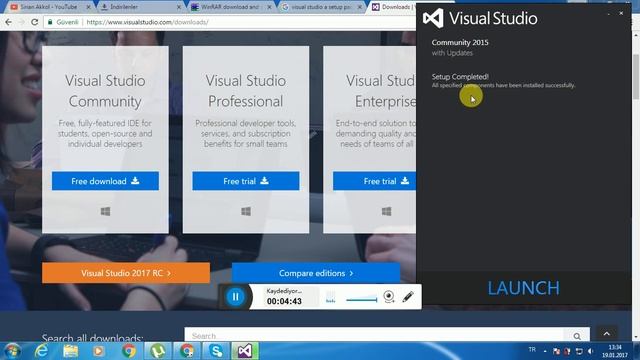
Task: Click the Visual Studio installer taskbar icon
Action: pyautogui.click(x=245, y=351)
